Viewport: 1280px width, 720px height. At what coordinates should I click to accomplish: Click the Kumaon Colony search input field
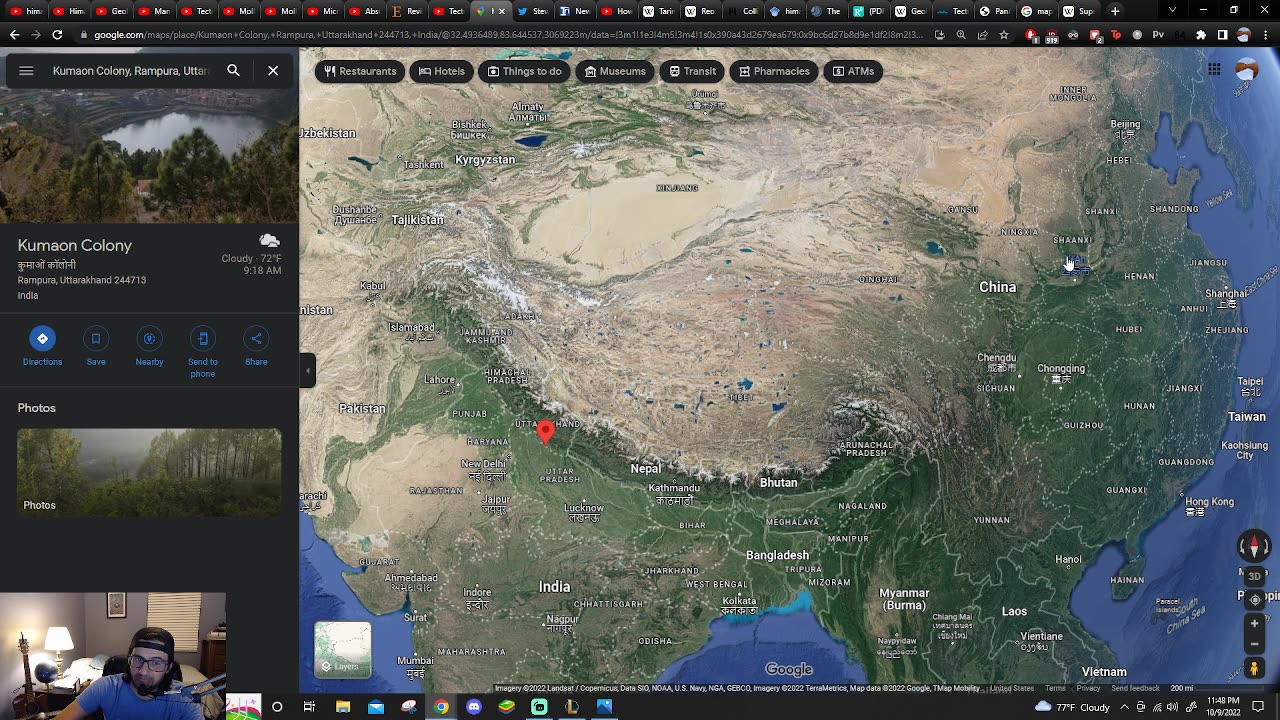[130, 71]
